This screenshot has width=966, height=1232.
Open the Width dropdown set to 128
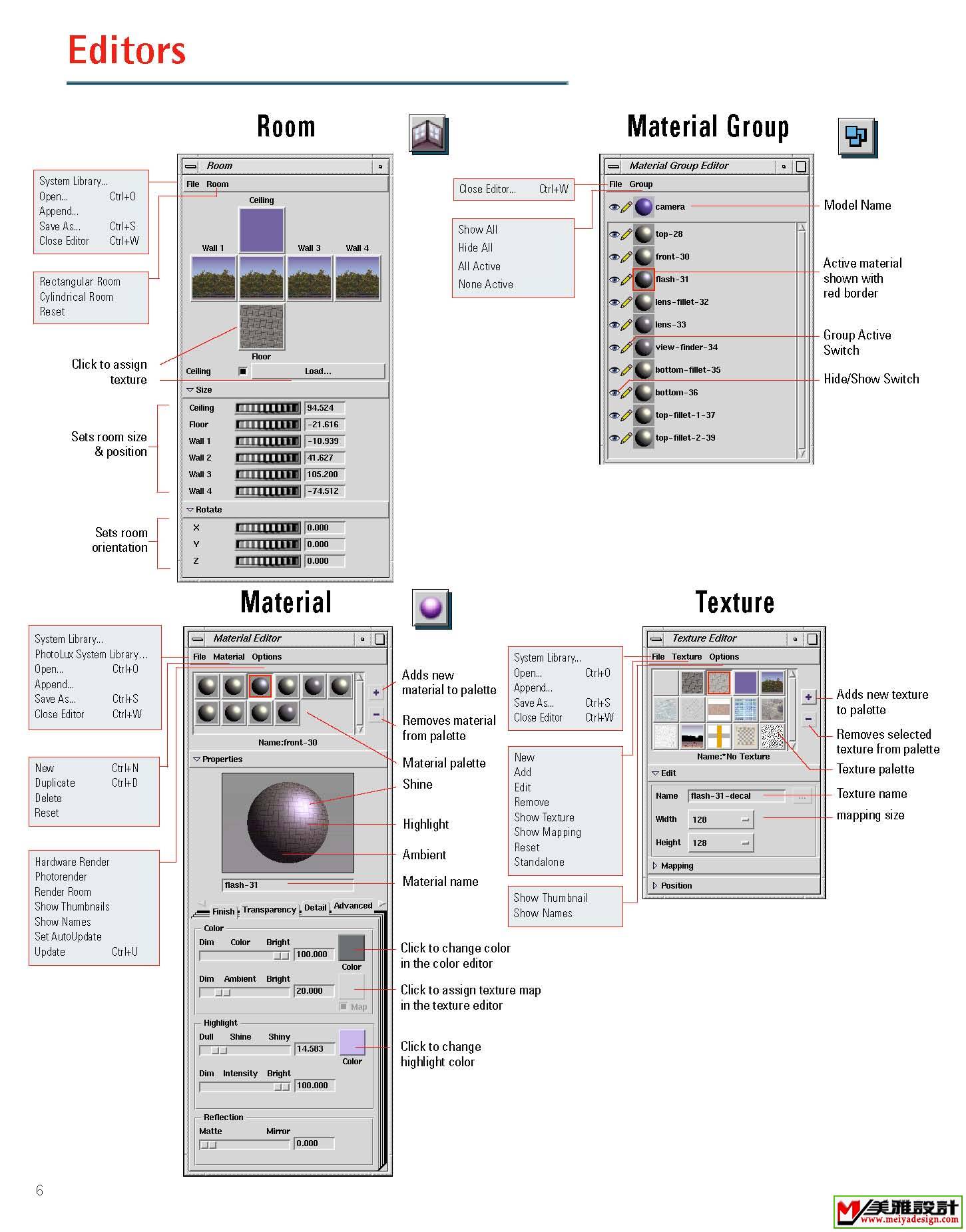point(720,820)
